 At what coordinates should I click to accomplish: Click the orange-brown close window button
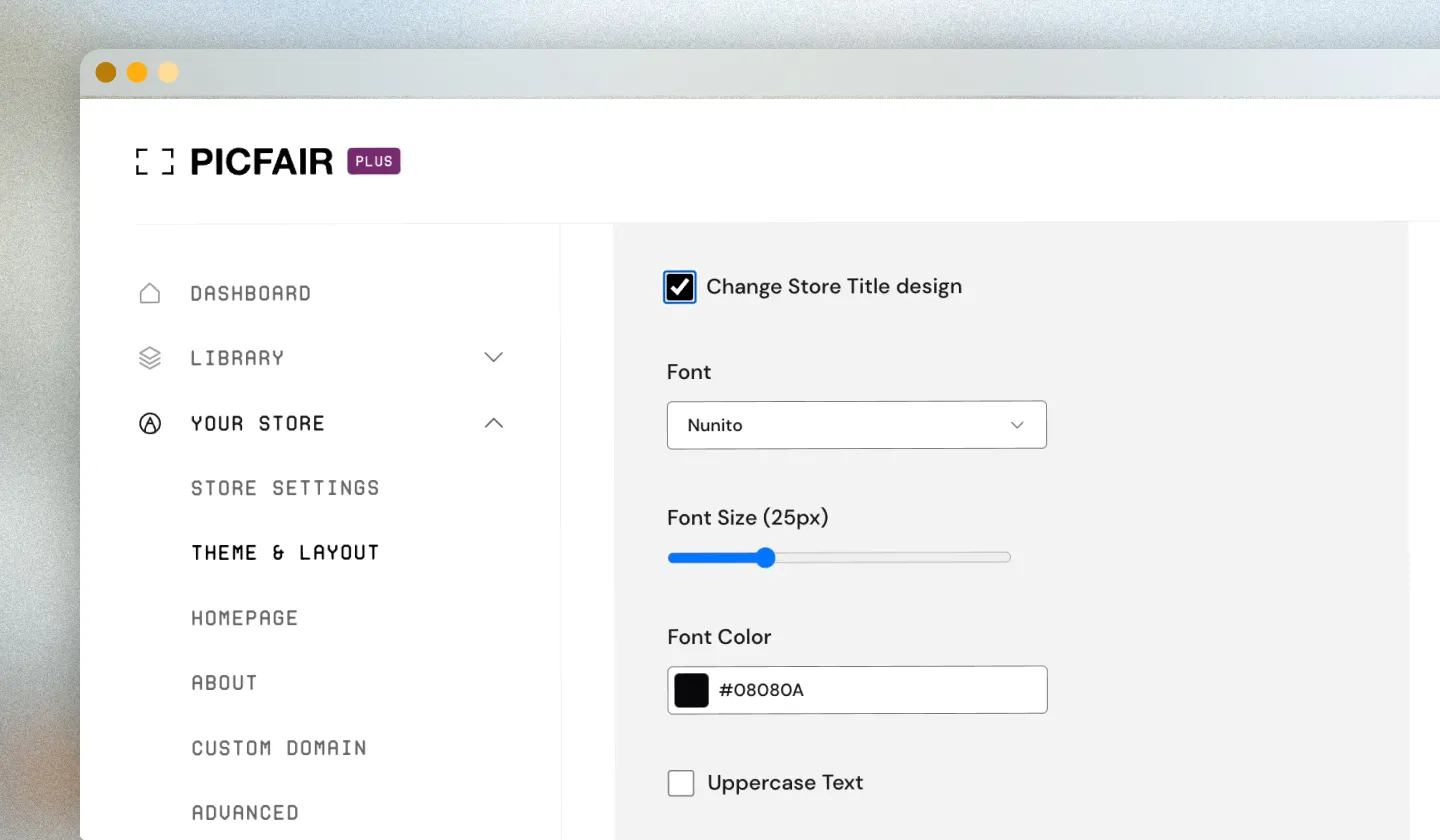[105, 72]
